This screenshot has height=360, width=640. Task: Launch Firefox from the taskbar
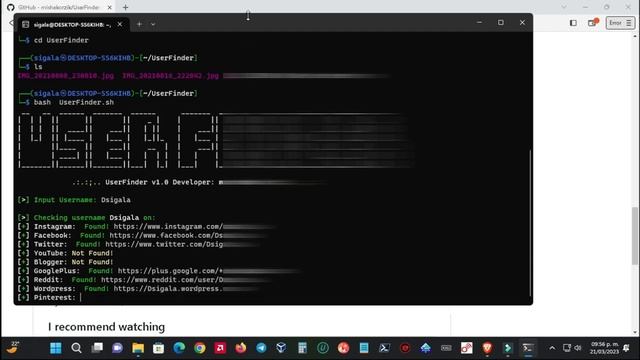(241, 348)
